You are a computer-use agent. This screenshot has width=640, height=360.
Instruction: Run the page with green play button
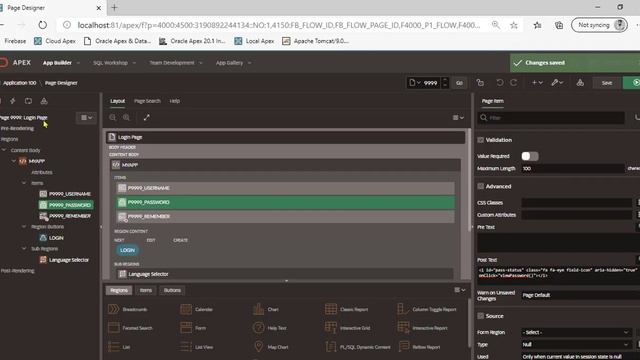click(x=632, y=83)
